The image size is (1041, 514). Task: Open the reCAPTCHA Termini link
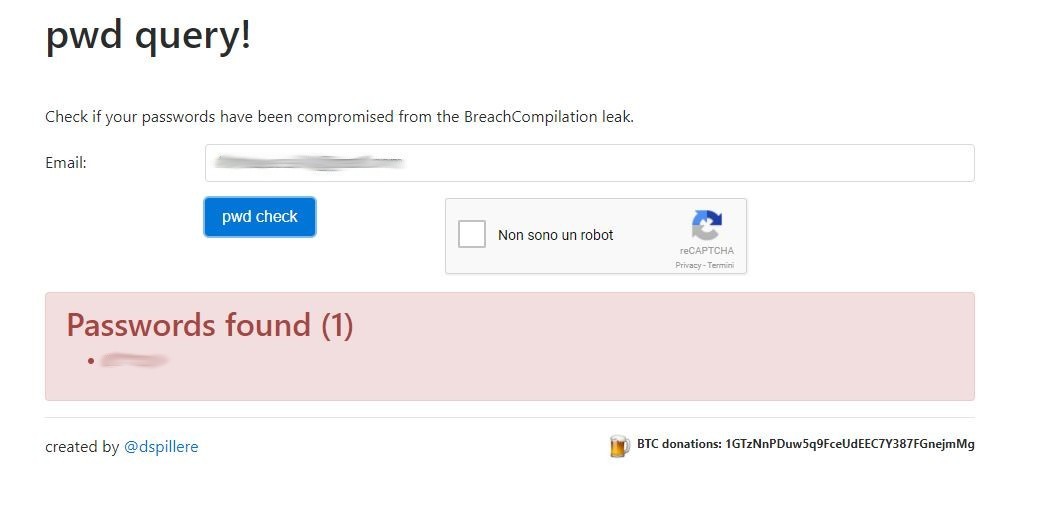720,265
